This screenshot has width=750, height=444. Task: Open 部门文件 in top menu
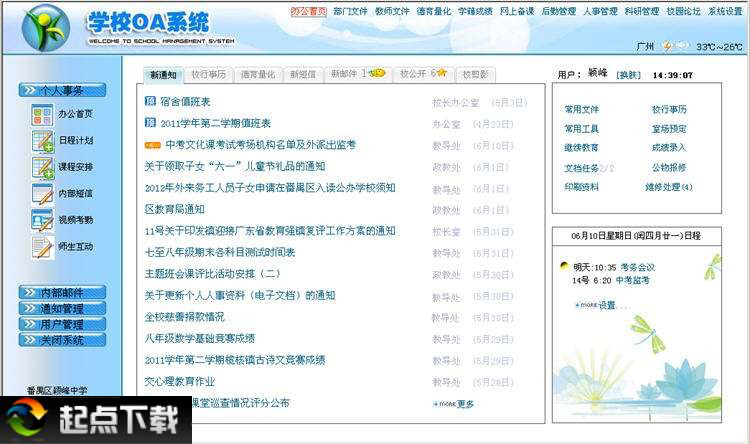tap(350, 11)
